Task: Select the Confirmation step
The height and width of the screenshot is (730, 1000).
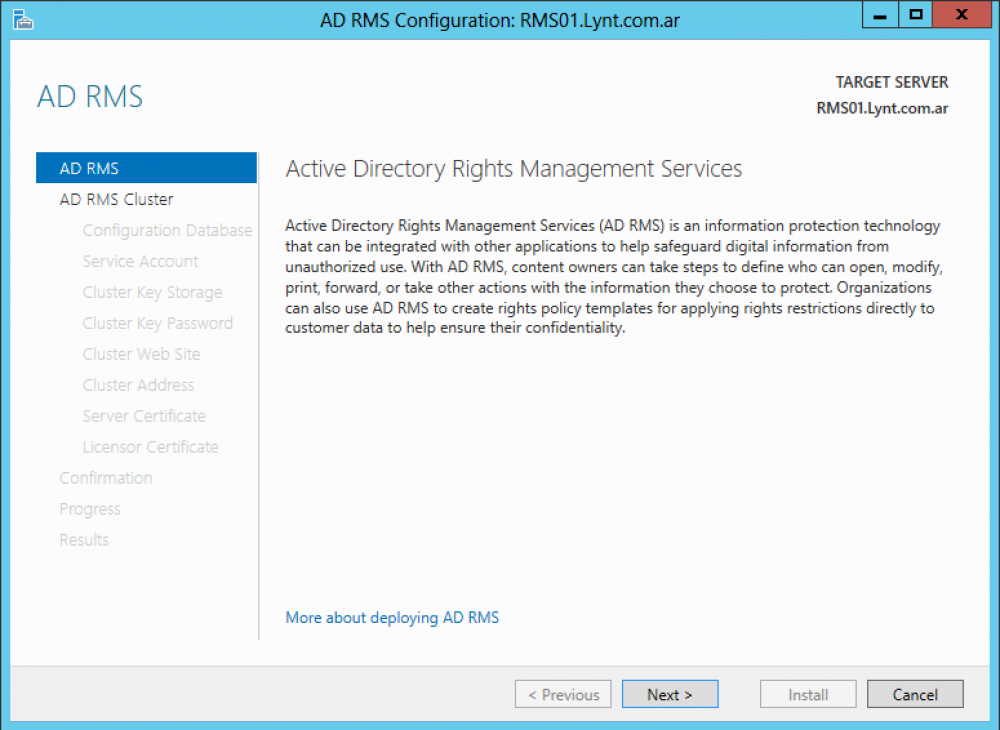Action: [x=106, y=478]
